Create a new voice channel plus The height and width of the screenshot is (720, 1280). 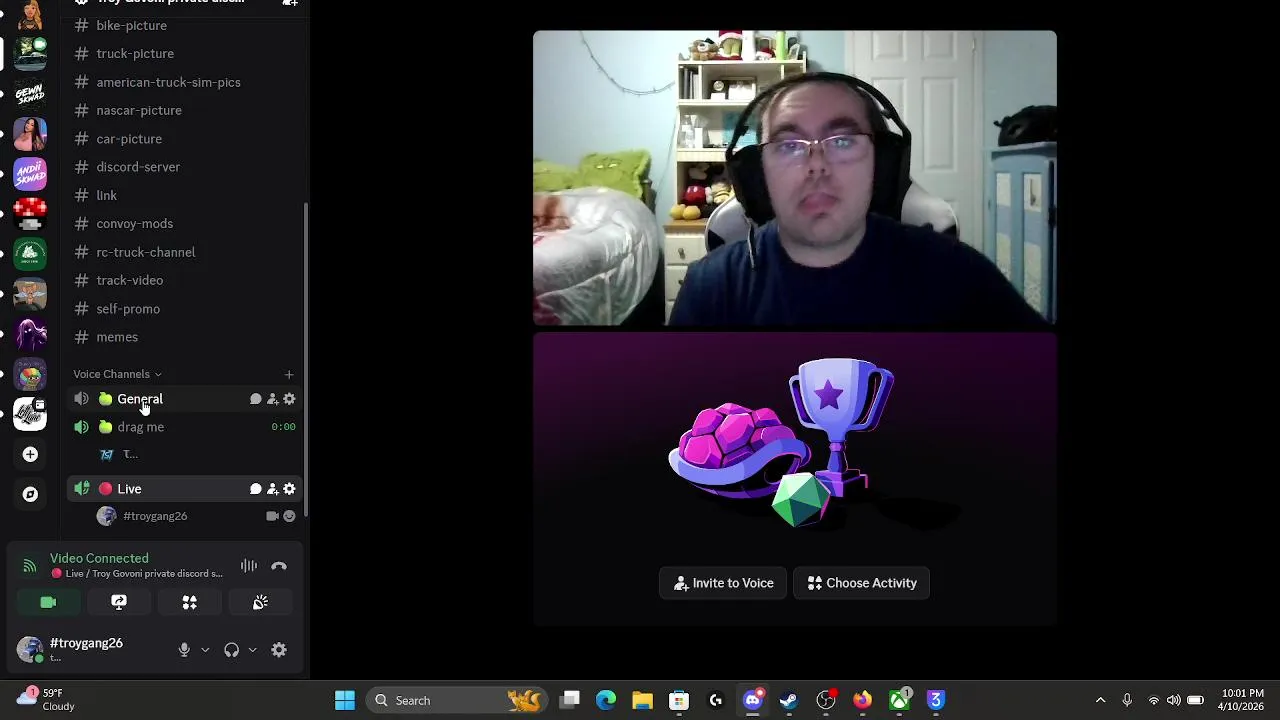click(x=289, y=374)
